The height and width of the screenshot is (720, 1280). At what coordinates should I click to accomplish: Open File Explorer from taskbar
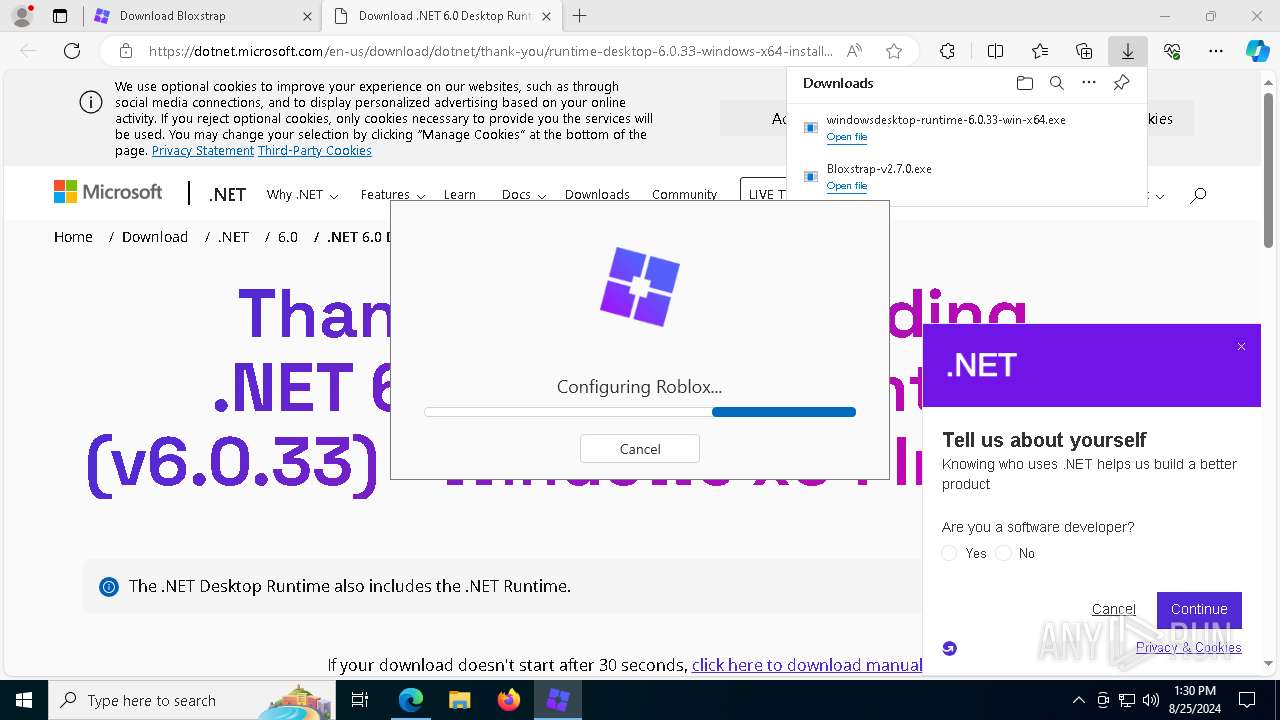[459, 700]
